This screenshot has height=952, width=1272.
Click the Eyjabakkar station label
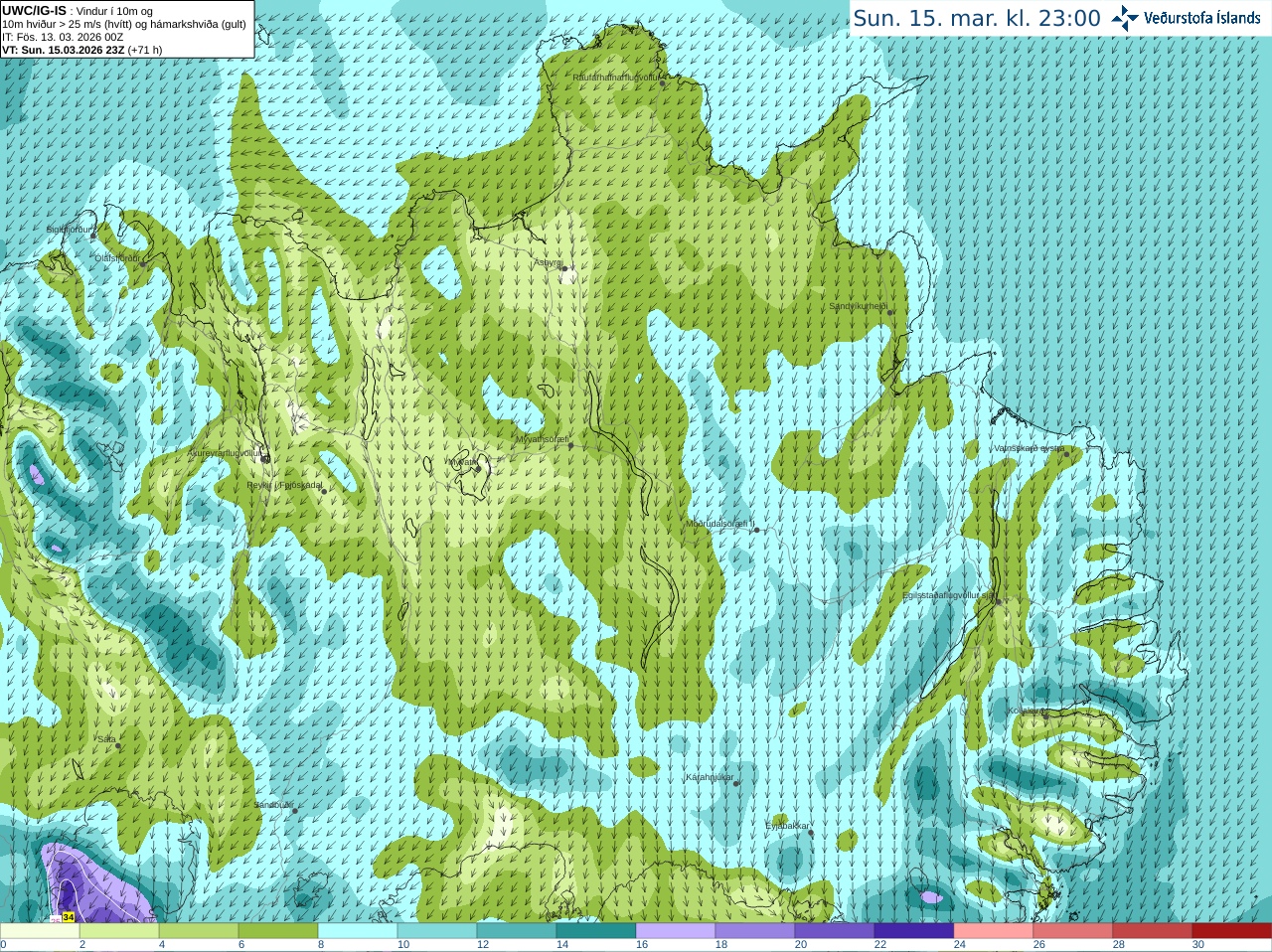pyautogui.click(x=788, y=826)
